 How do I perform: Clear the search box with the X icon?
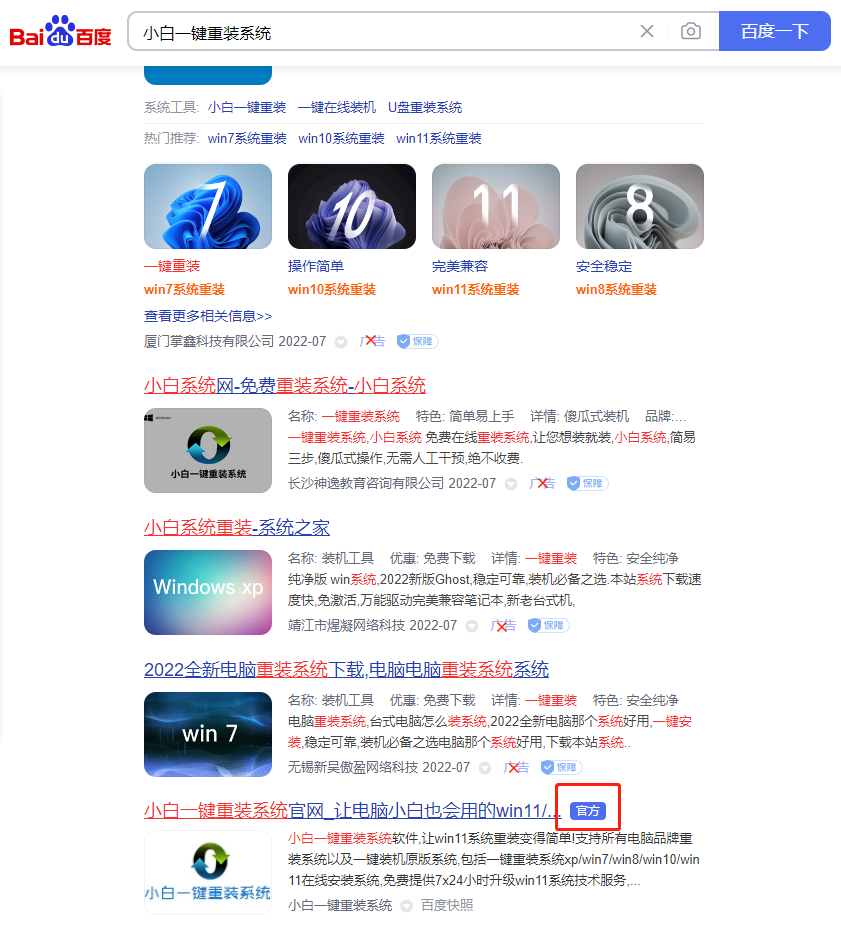(646, 31)
